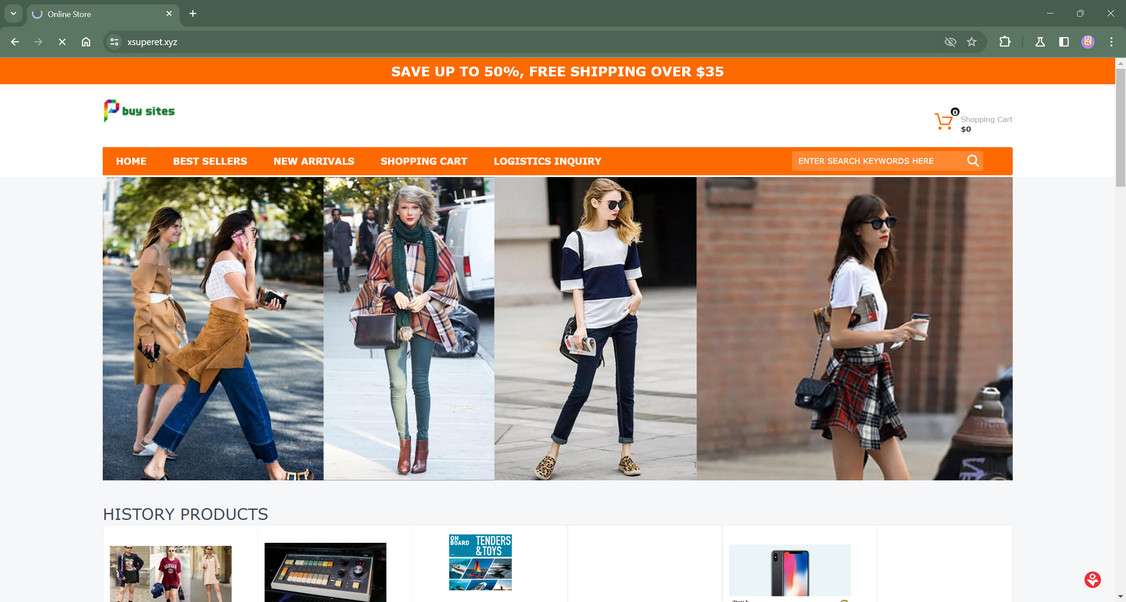Open NEW ARRIVALS menu
1126x602 pixels.
point(314,161)
